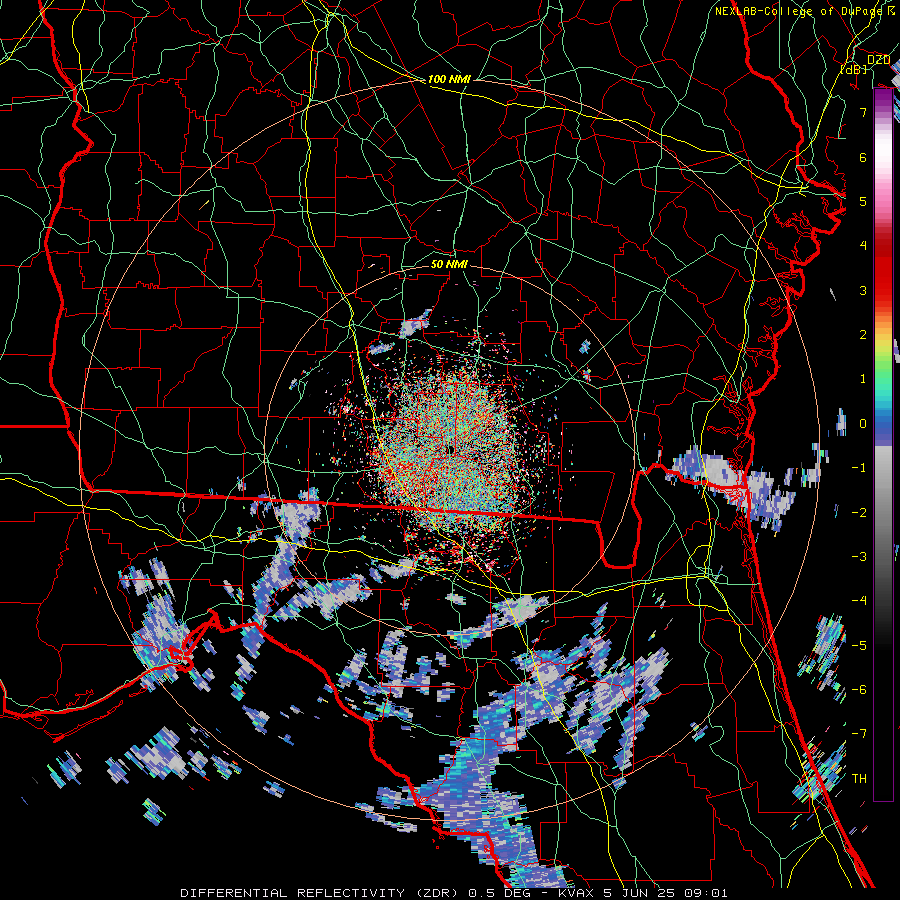Click the "TH" label on the color scale

pos(859,779)
